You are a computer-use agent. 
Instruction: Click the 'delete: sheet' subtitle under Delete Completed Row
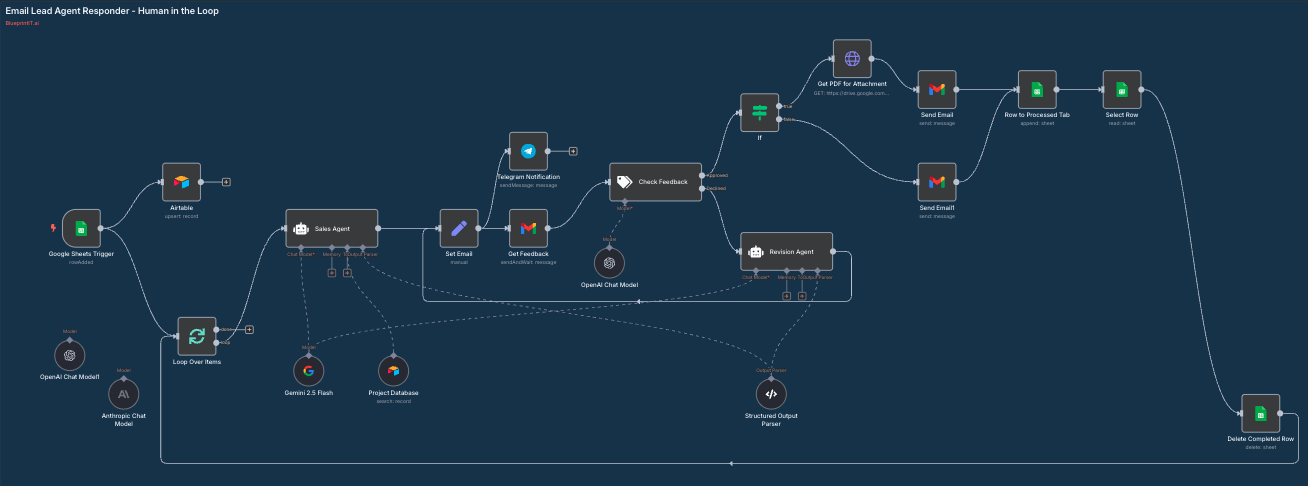1260,447
